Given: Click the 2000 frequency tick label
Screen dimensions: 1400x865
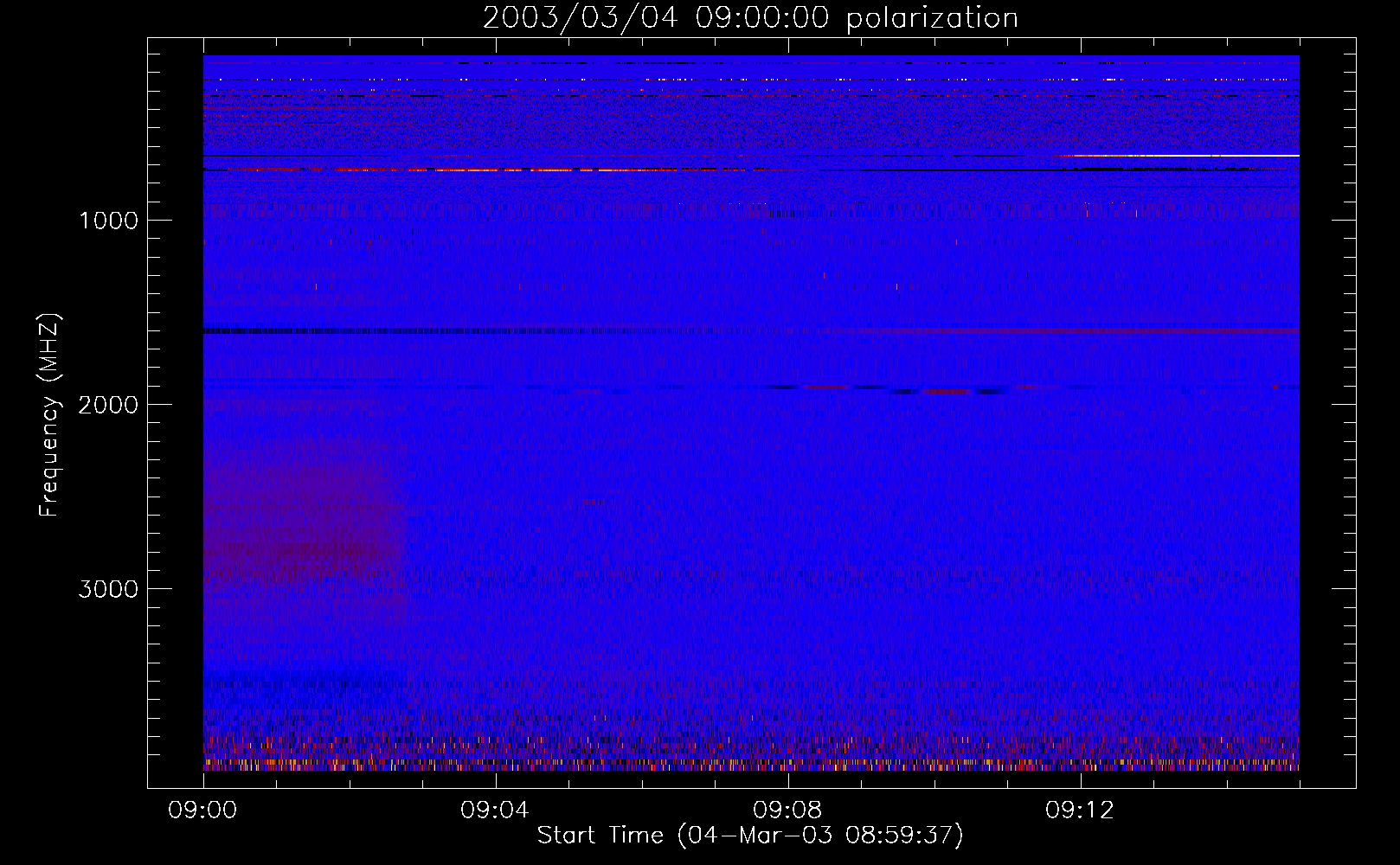Looking at the screenshot, I should click(108, 405).
